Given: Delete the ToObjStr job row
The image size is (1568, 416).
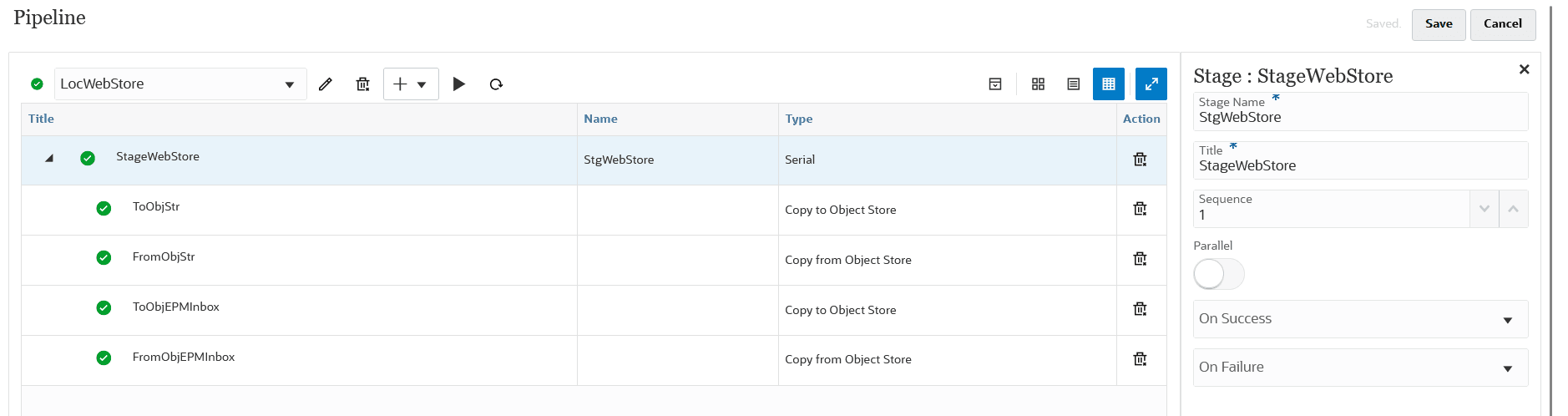Looking at the screenshot, I should [1140, 209].
